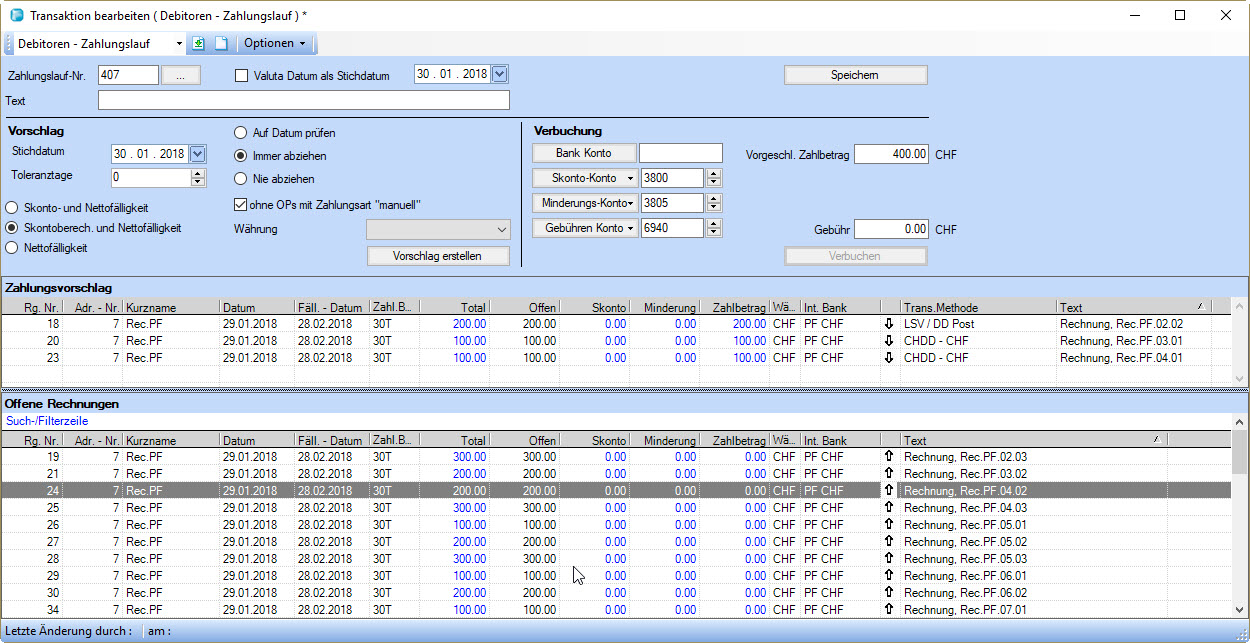Click the down arrow for Rechnung Rec.PF.03.01
The width and height of the screenshot is (1250, 643).
point(889,341)
